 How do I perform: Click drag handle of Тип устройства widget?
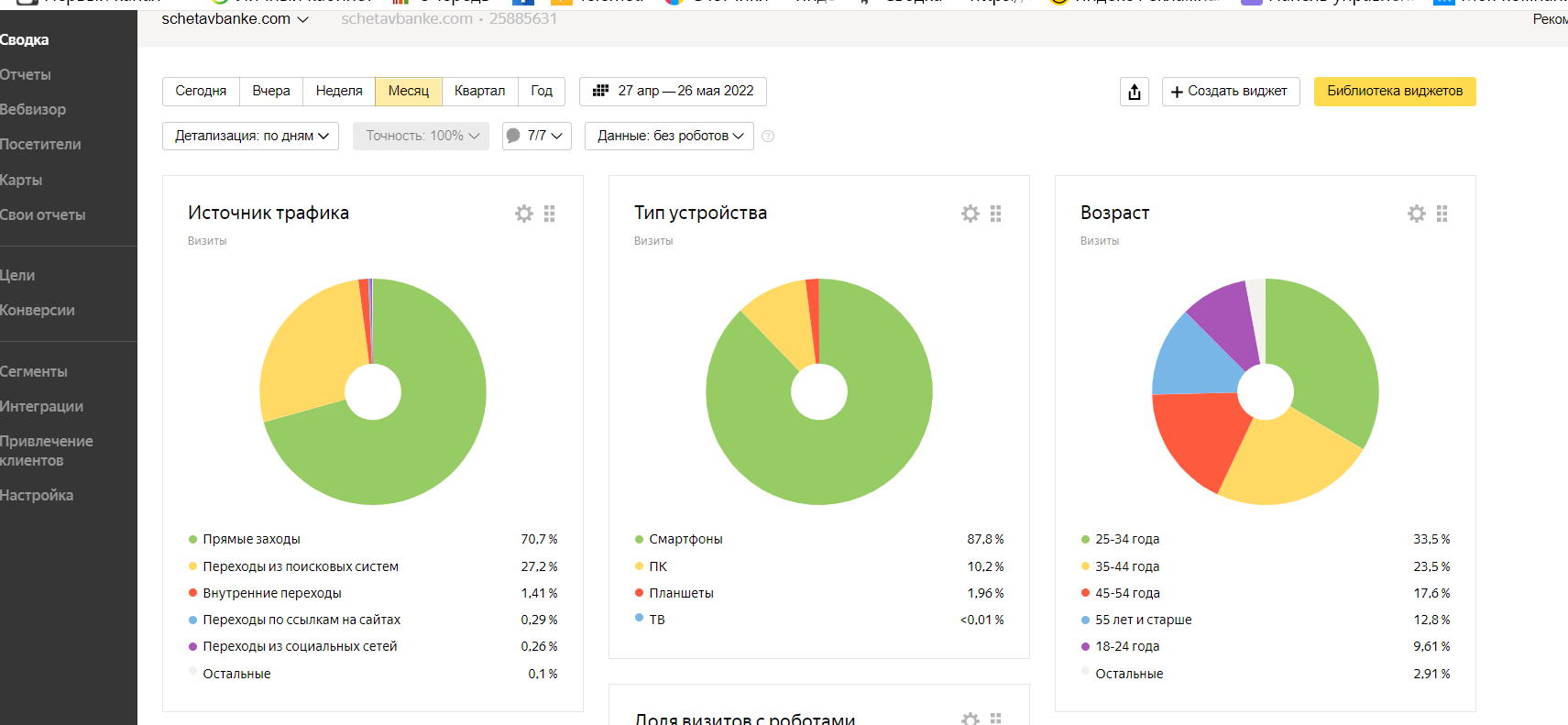click(996, 214)
